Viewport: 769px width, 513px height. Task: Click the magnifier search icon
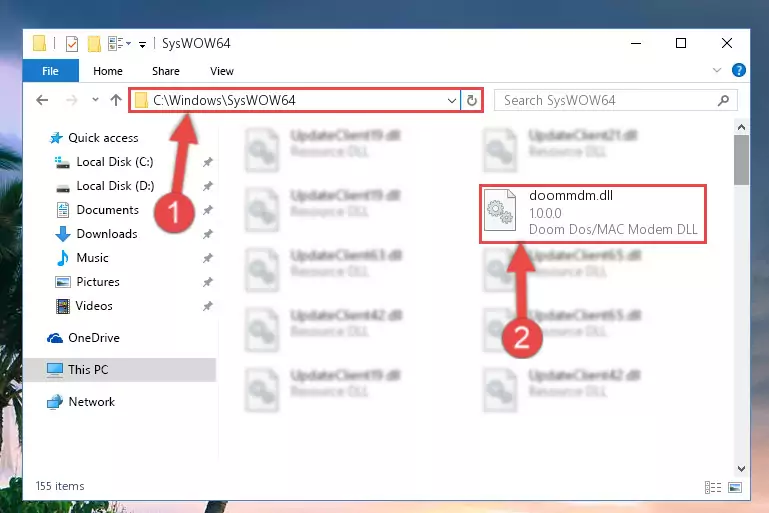coord(723,101)
